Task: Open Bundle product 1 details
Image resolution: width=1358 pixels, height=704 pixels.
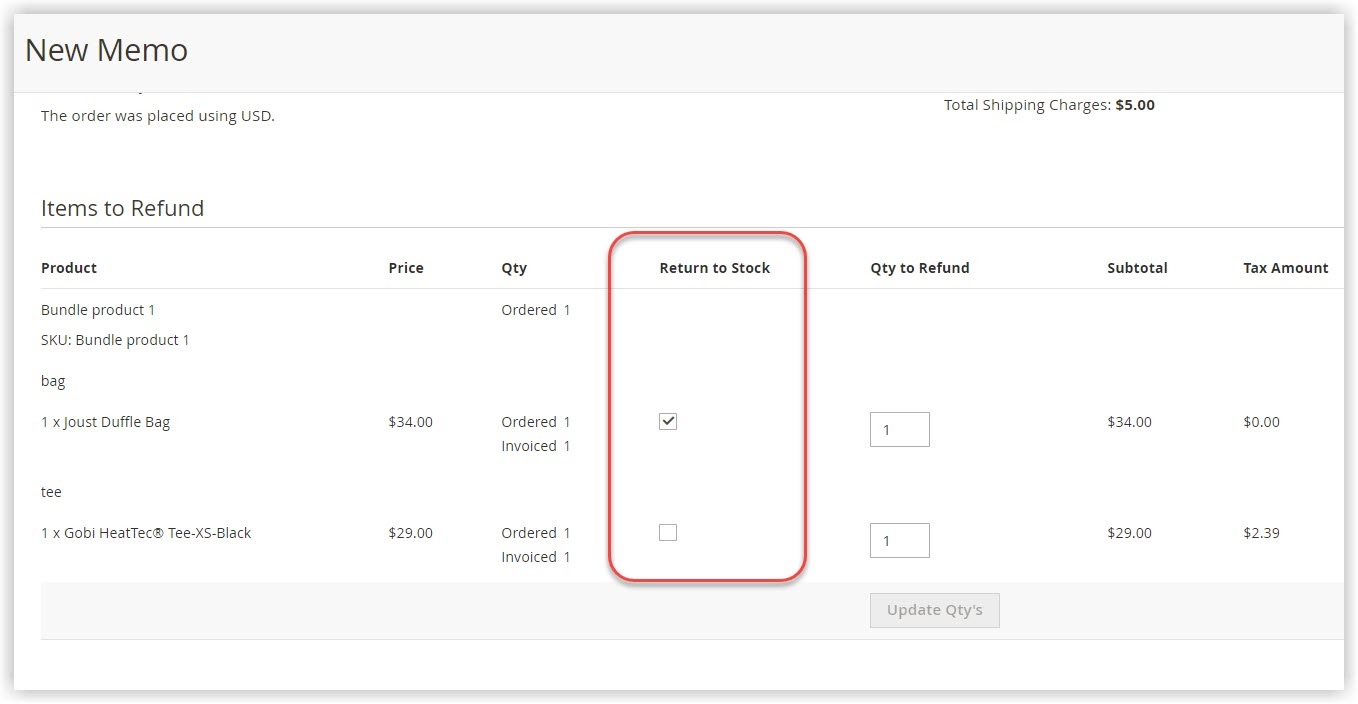Action: coord(98,309)
